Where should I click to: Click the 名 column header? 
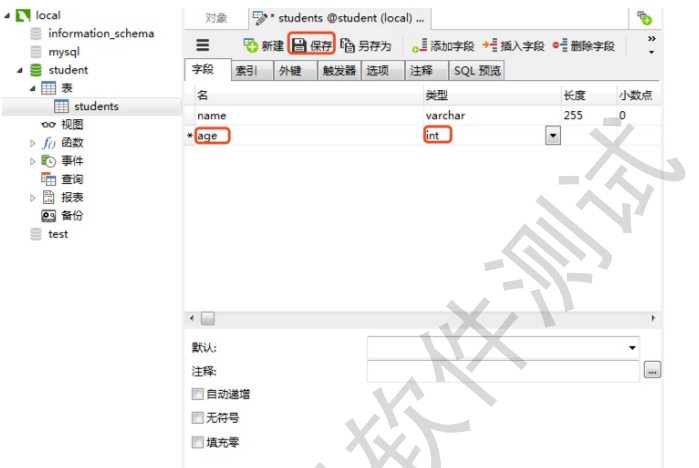pos(309,95)
